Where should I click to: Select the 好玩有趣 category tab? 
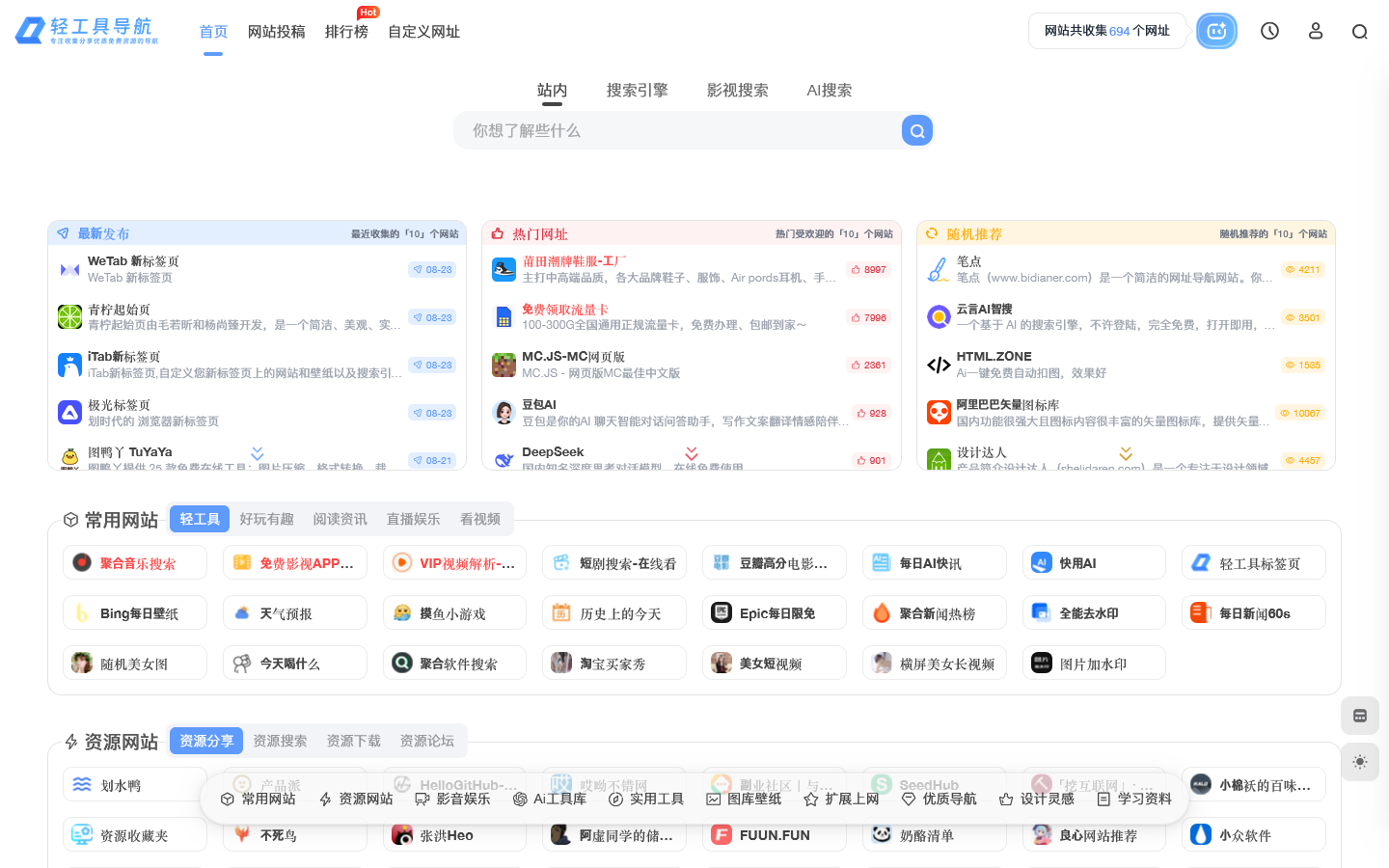pos(266,519)
